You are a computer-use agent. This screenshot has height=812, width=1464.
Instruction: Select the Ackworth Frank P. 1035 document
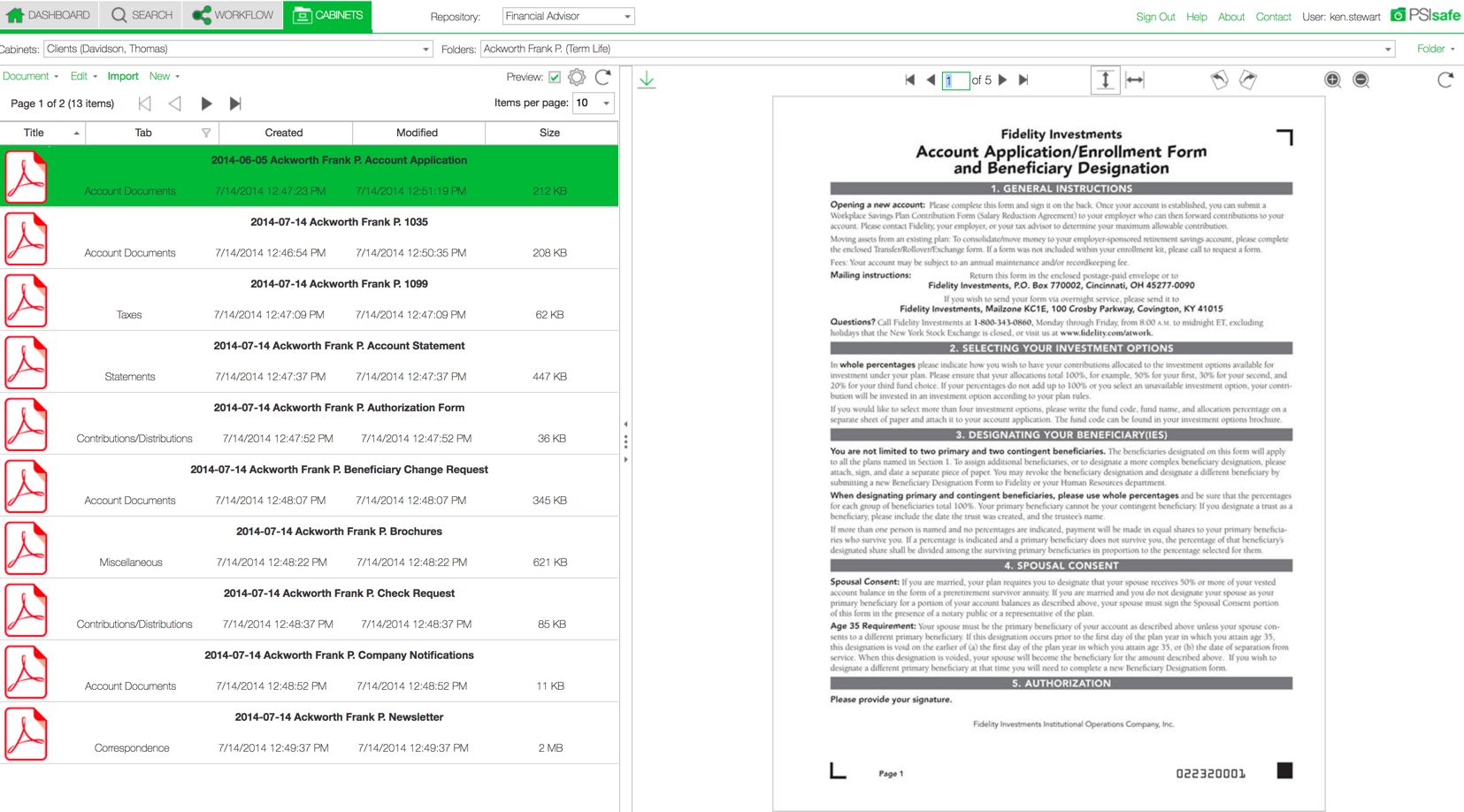click(x=309, y=238)
